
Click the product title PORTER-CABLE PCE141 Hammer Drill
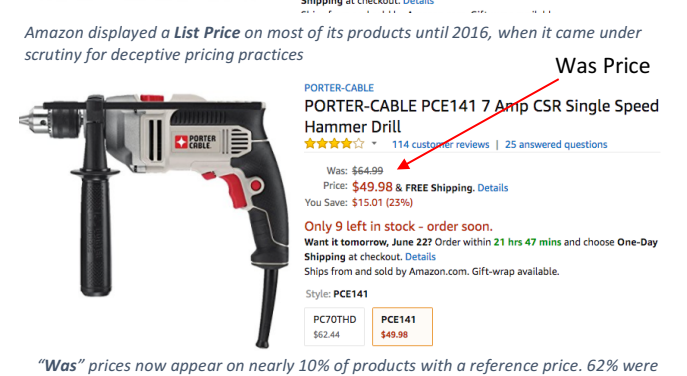tap(481, 116)
